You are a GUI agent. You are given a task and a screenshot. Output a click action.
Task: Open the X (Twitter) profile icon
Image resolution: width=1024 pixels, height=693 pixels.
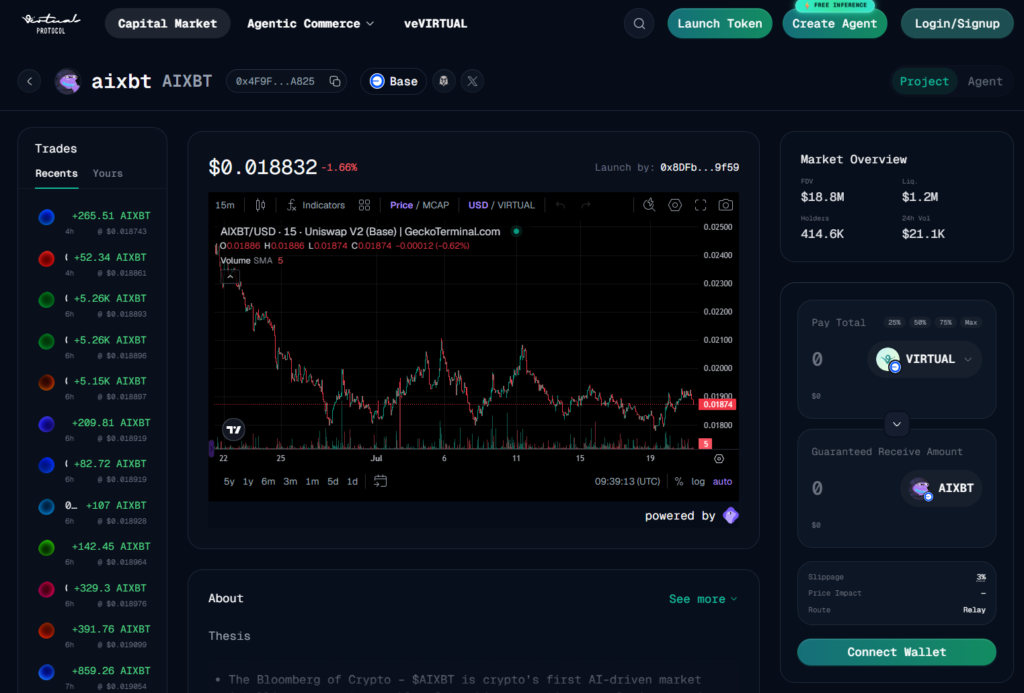click(472, 81)
